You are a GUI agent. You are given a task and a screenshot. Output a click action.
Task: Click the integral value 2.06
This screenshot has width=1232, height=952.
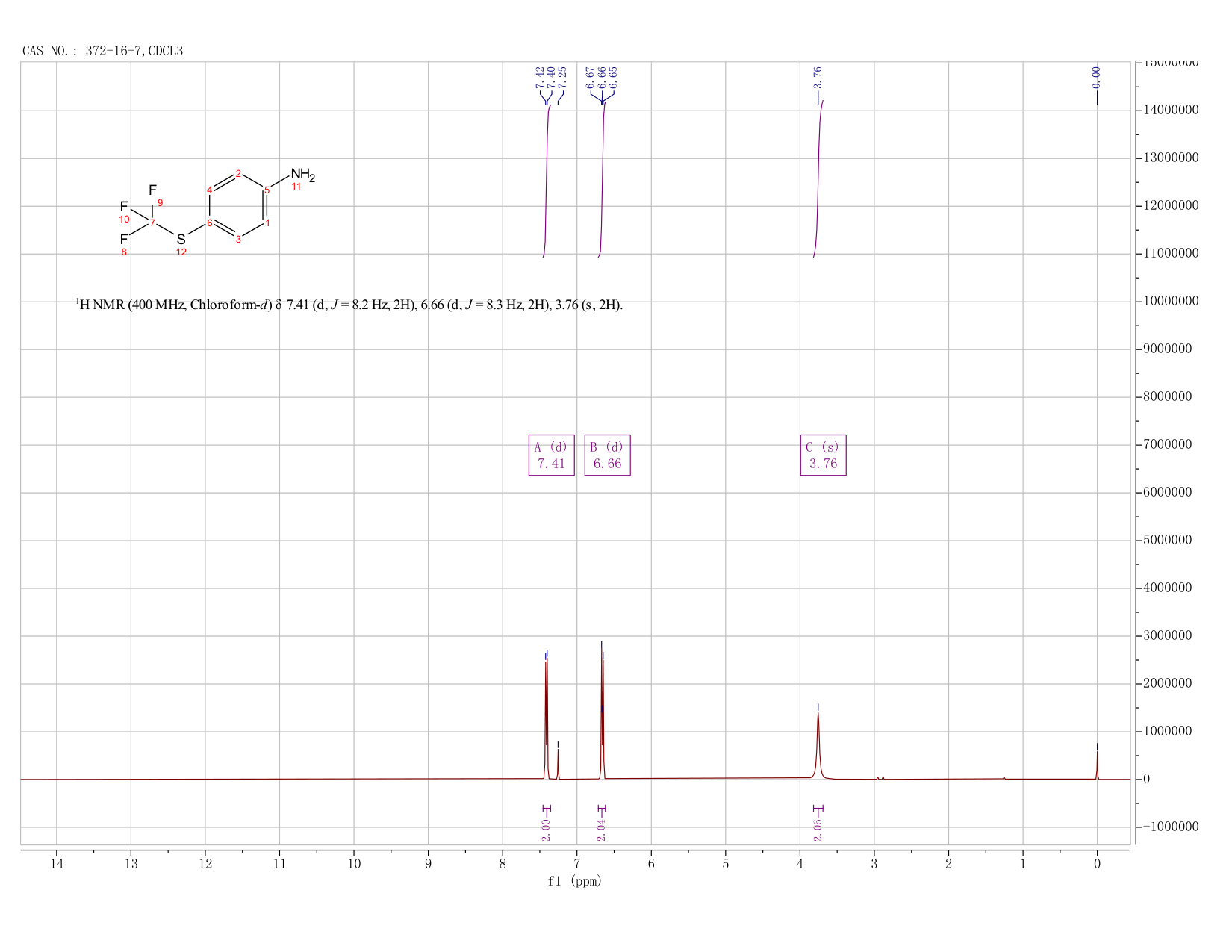[818, 830]
